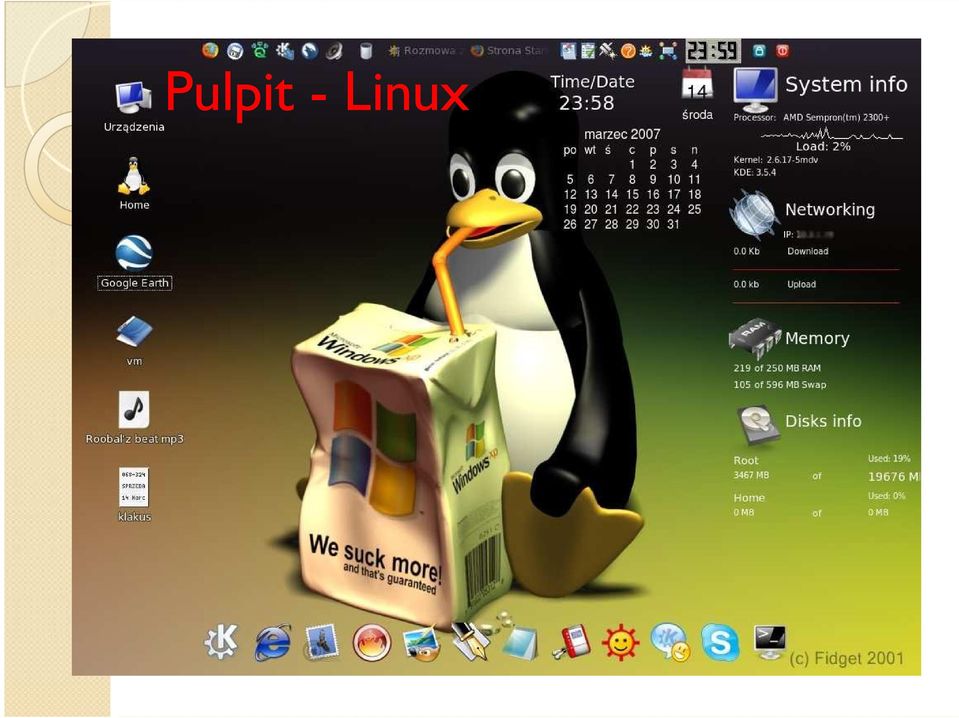
Task: Click the satellite icon in tray
Action: pos(607,51)
